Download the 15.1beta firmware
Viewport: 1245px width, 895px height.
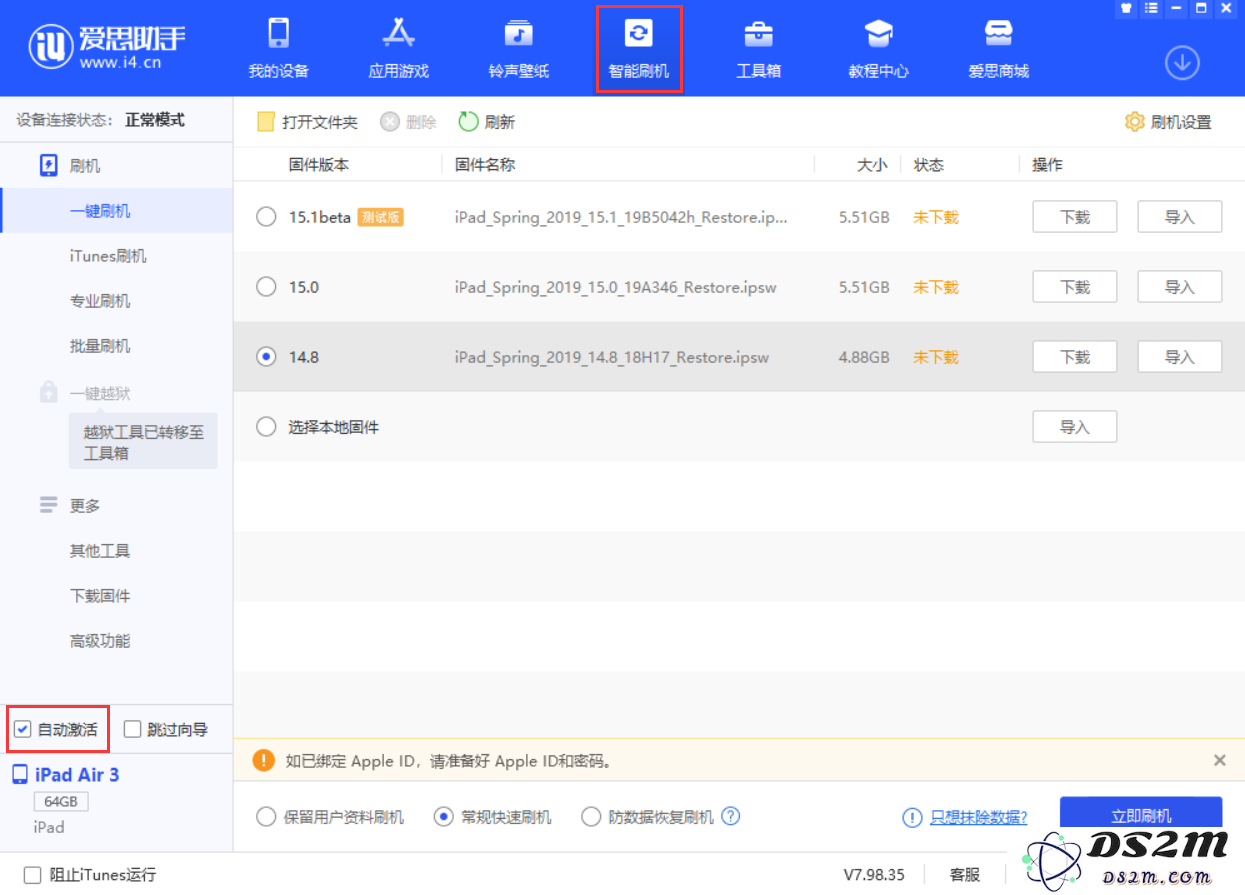(x=1075, y=217)
